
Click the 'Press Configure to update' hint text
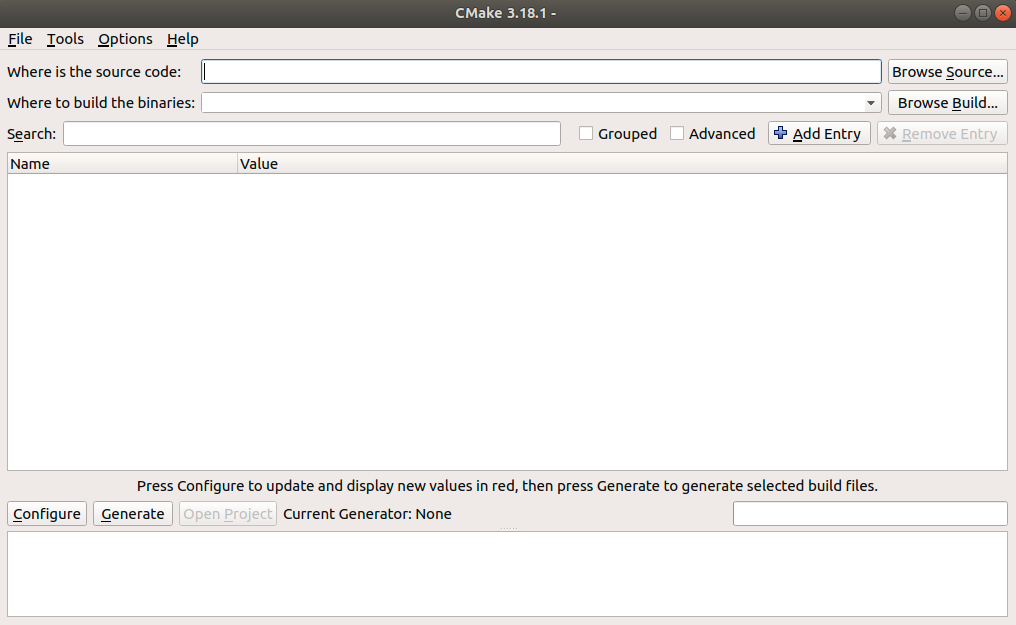click(x=507, y=486)
